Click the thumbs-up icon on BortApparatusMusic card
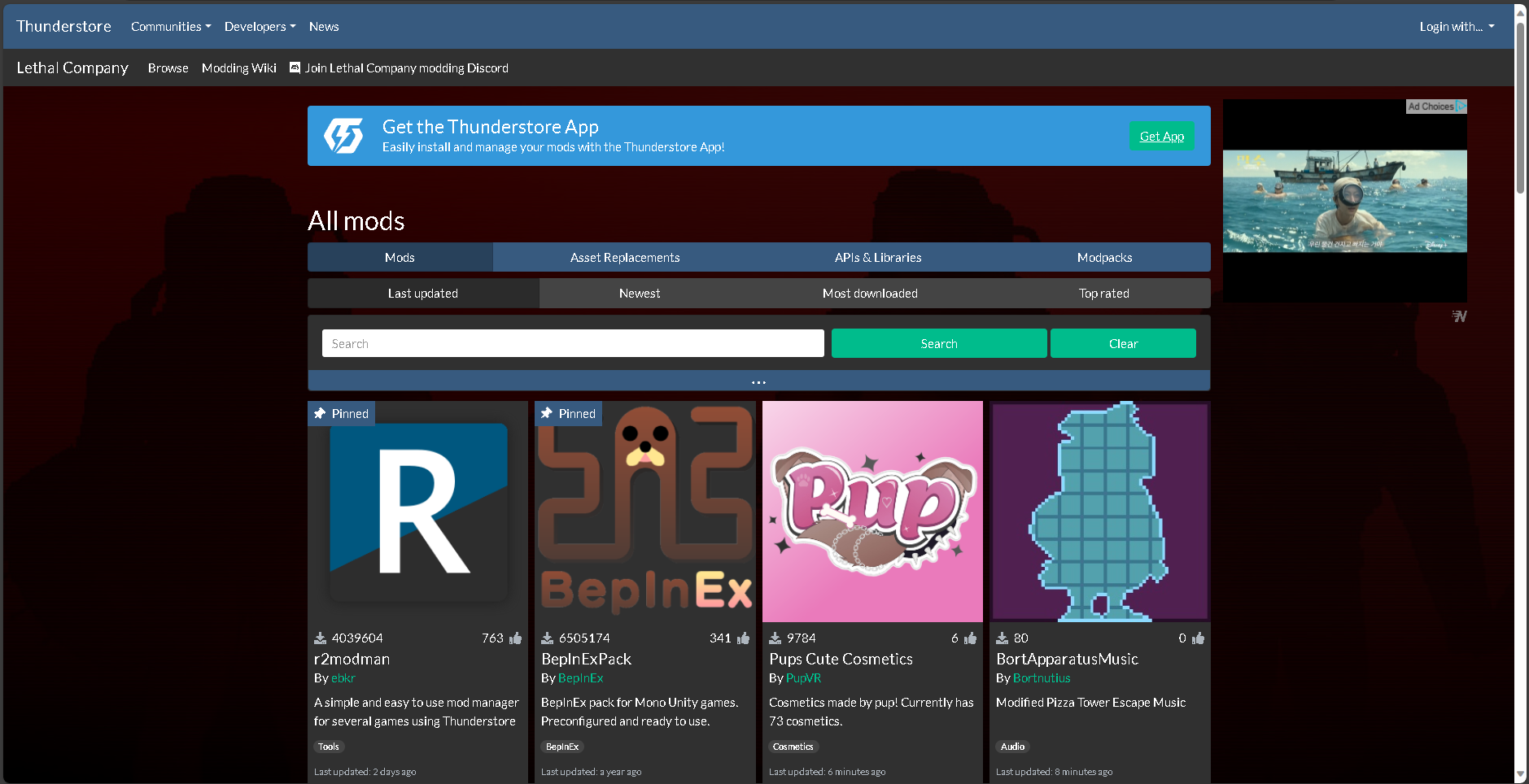The image size is (1529, 784). coord(1198,638)
